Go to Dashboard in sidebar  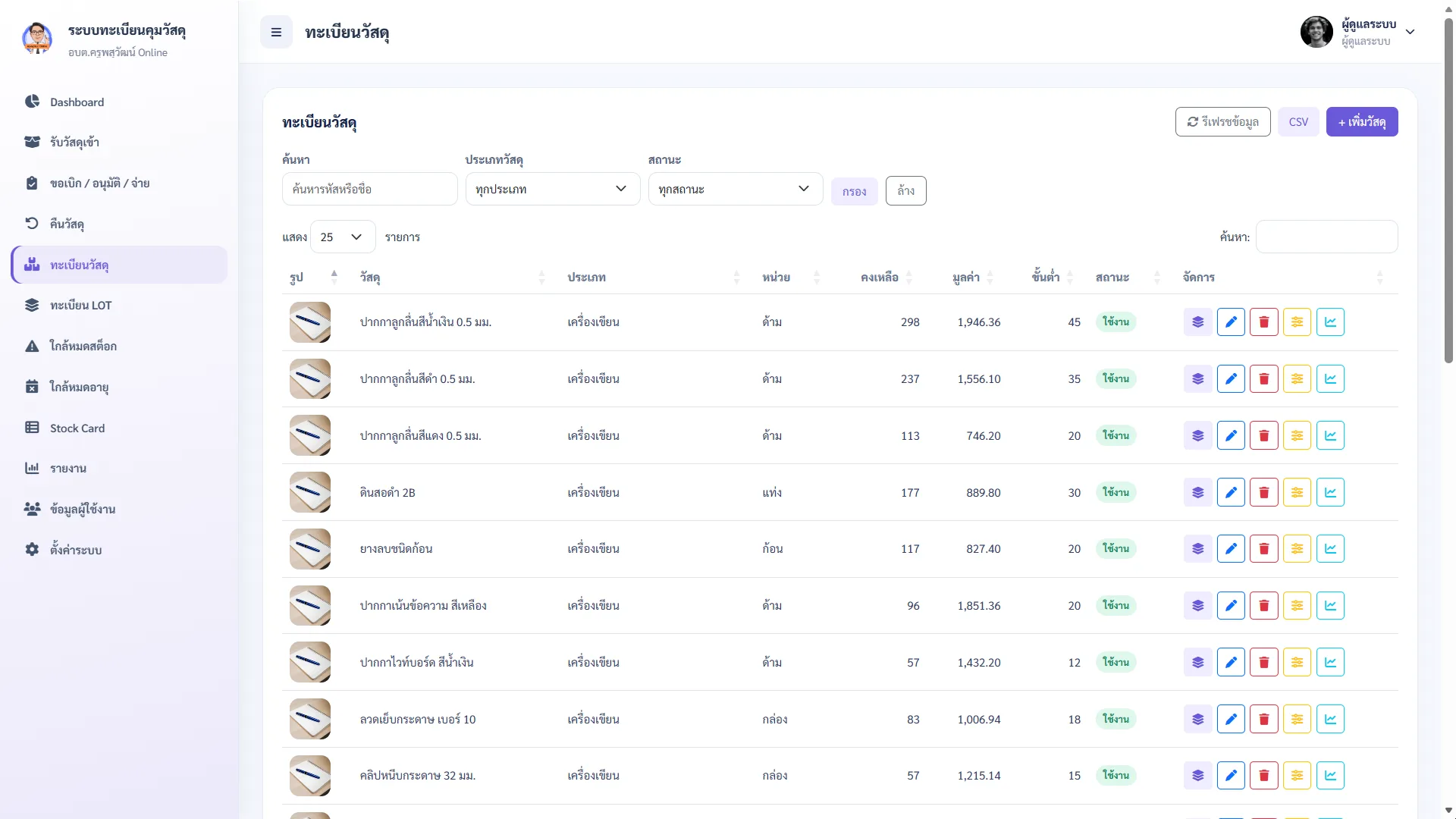coord(119,102)
